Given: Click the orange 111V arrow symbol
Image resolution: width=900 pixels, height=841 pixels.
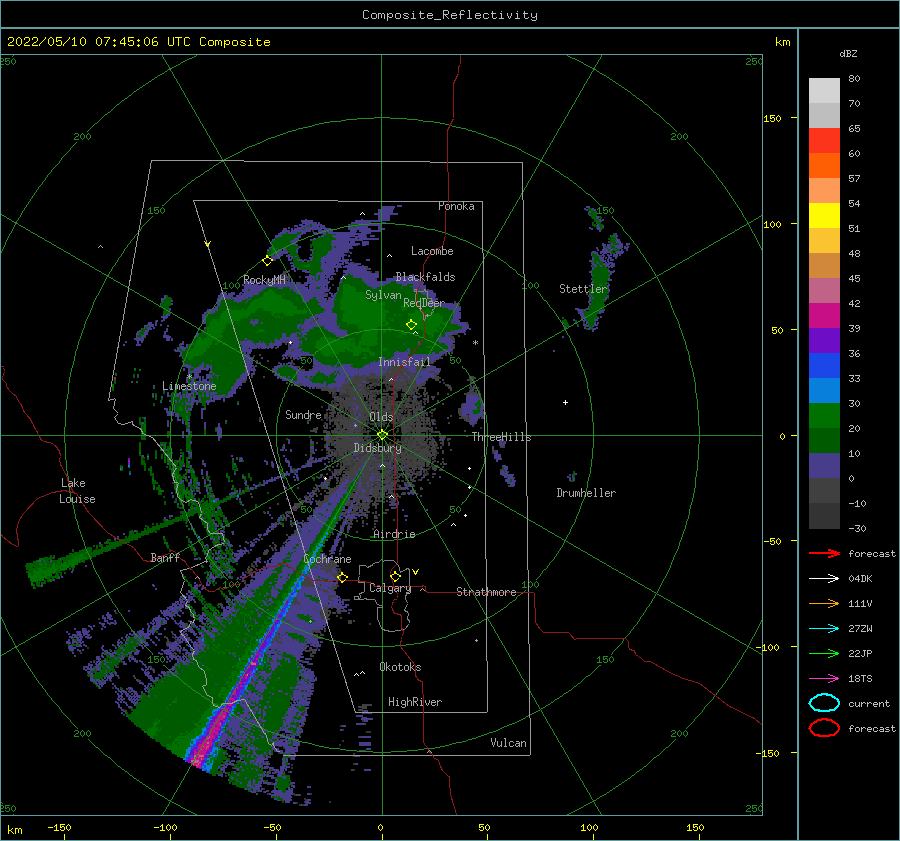Looking at the screenshot, I should (824, 603).
